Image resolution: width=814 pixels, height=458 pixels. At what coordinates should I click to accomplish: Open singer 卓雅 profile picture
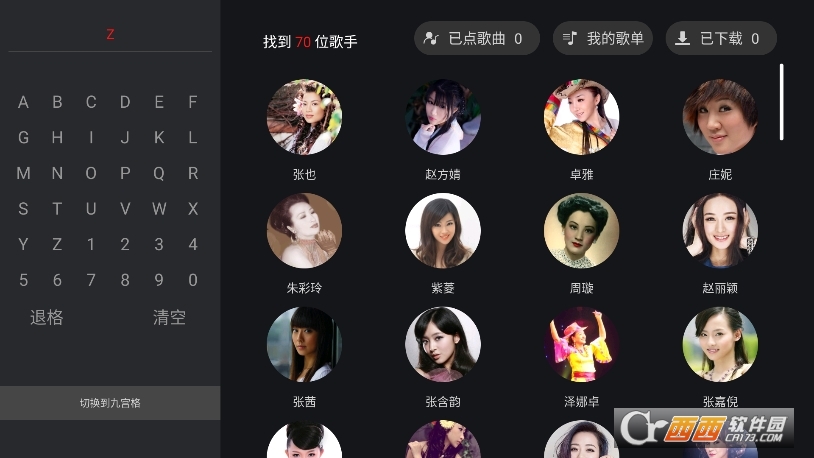pyautogui.click(x=581, y=117)
